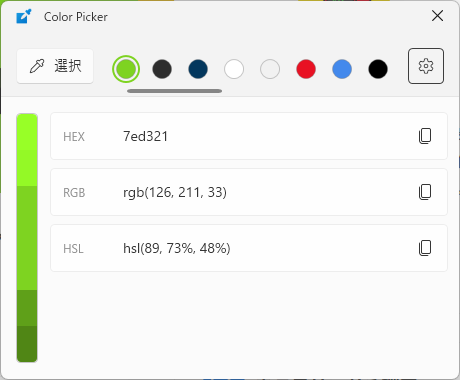Select the light gray history swatch
This screenshot has width=460, height=380.
coord(270,69)
